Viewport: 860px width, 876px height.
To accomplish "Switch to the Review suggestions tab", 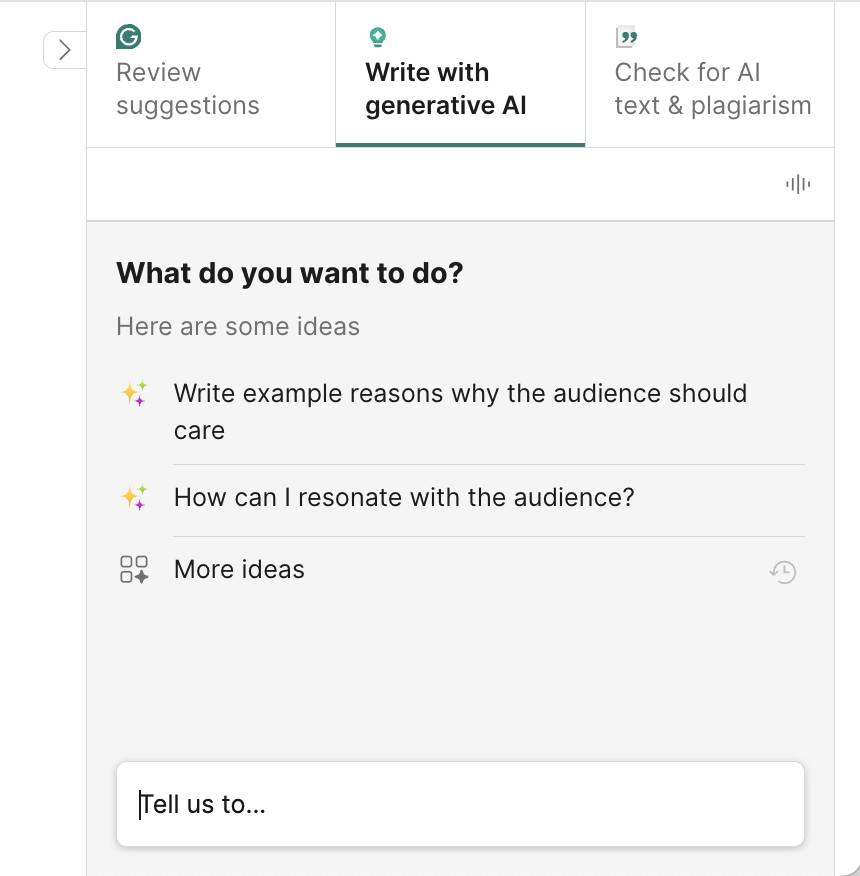I will tap(188, 89).
